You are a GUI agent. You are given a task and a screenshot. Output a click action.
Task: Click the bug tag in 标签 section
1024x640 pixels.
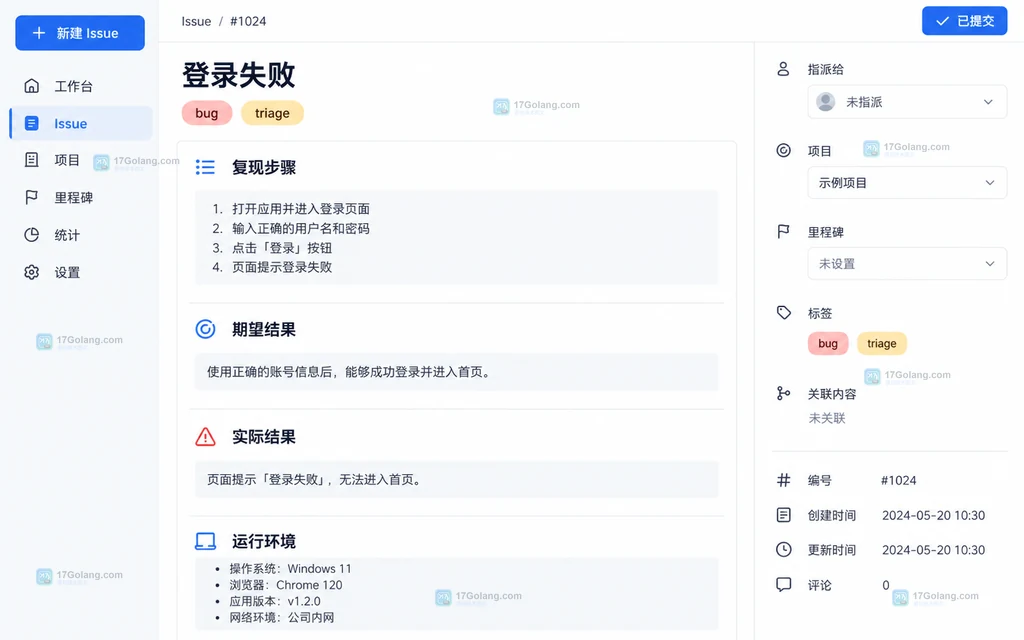click(x=828, y=344)
